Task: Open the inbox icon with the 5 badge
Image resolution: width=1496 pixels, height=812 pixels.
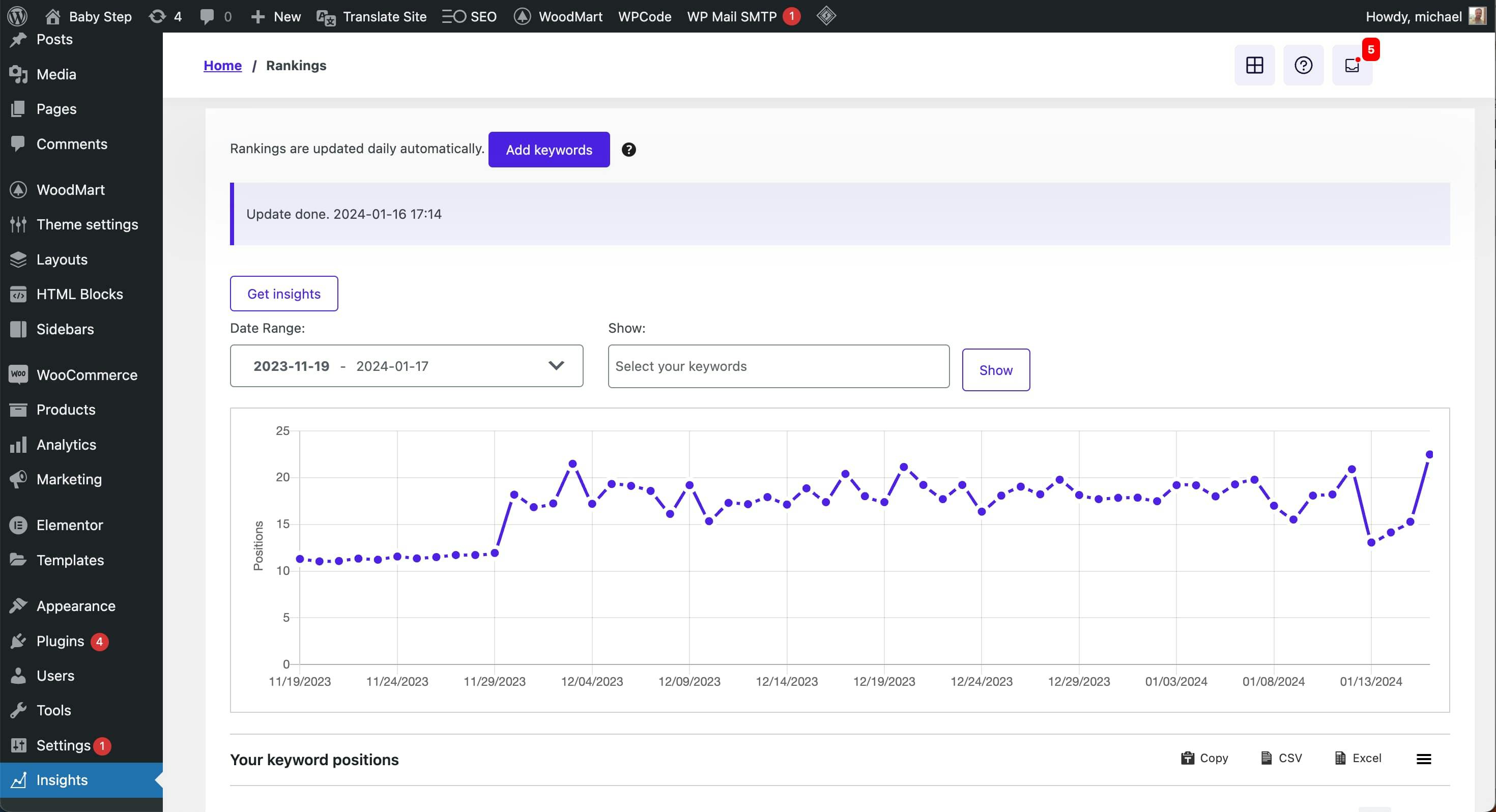Action: [1352, 65]
